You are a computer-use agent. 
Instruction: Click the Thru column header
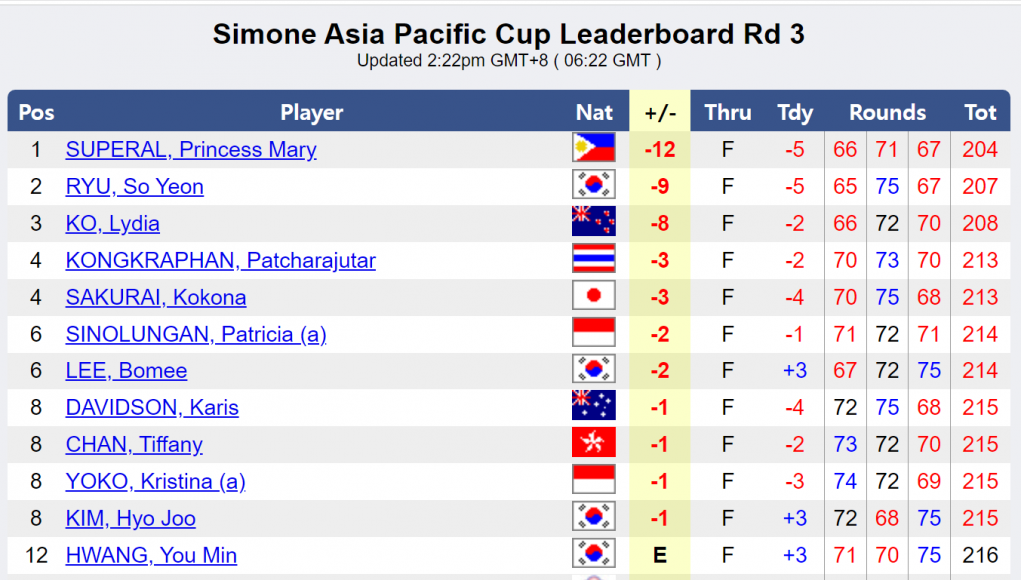727,113
